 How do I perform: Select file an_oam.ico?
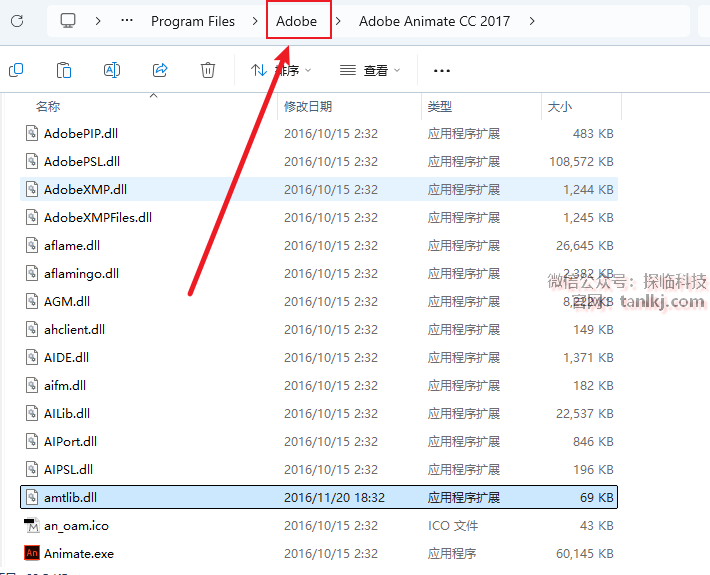[x=319, y=526]
